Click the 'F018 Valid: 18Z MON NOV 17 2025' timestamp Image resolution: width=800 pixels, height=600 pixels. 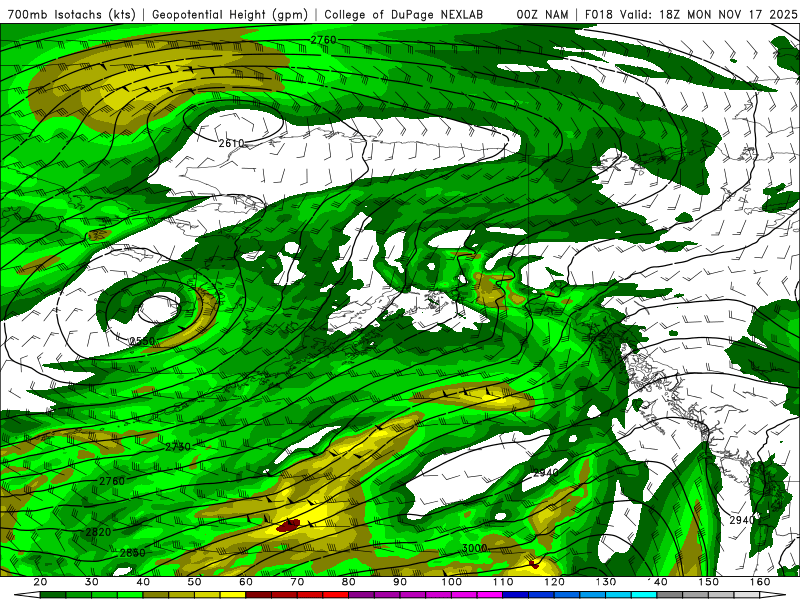[x=690, y=15]
